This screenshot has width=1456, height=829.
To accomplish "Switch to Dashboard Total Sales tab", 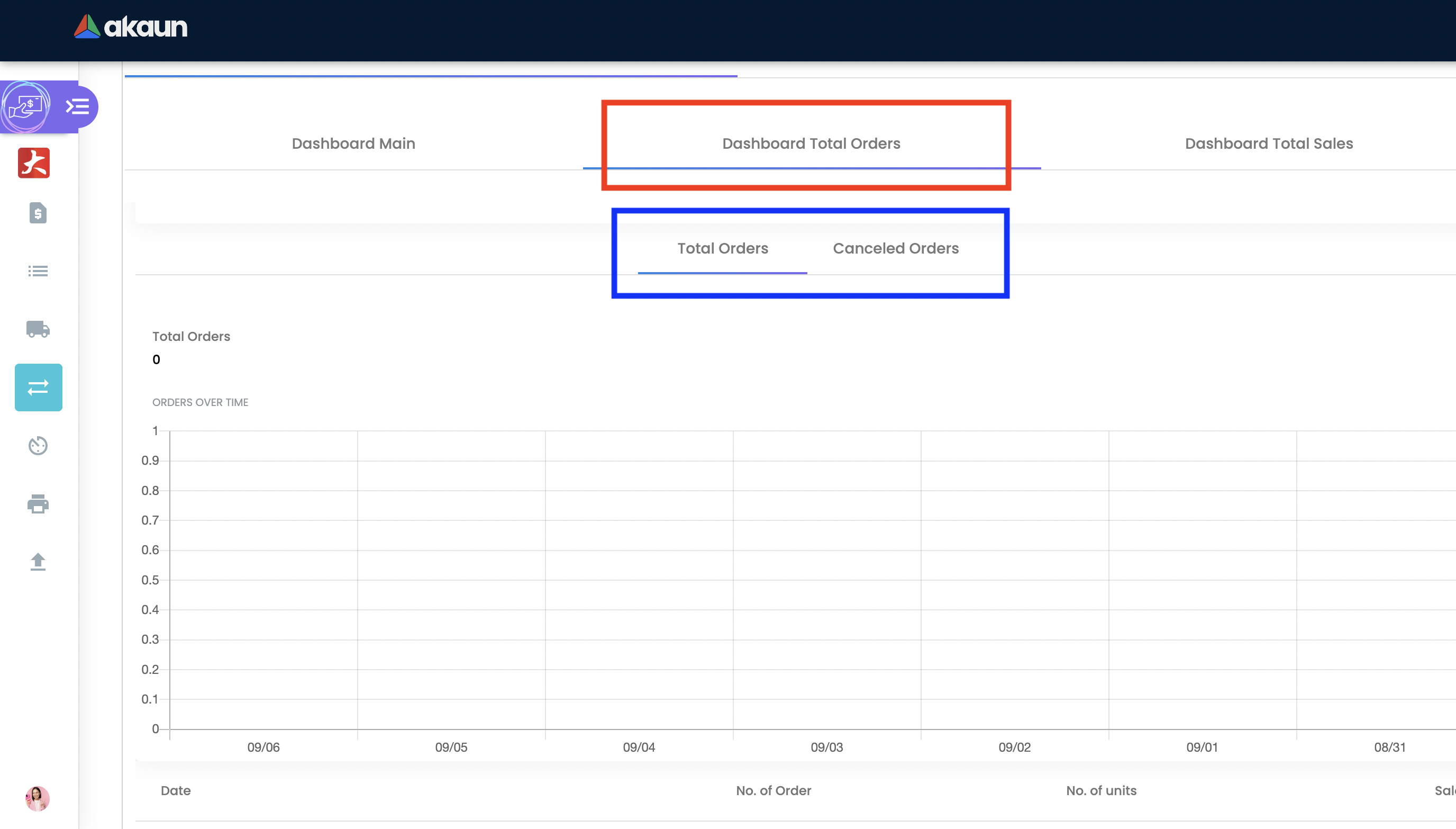I will click(1268, 143).
